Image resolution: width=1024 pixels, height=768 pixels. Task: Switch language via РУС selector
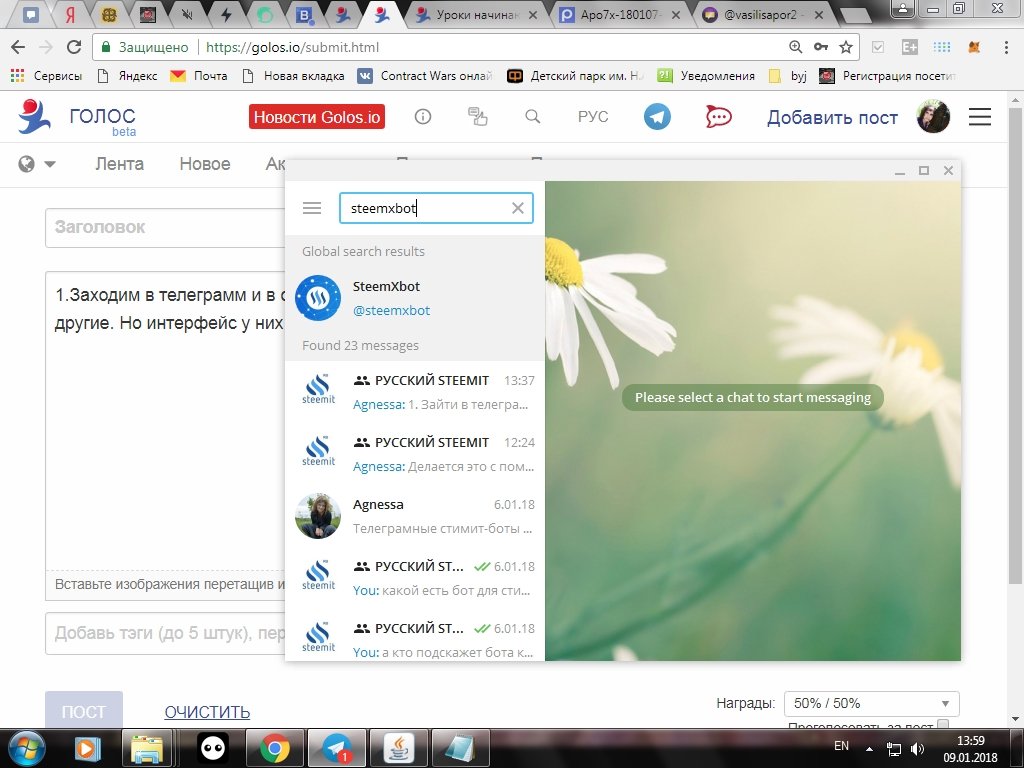click(593, 117)
